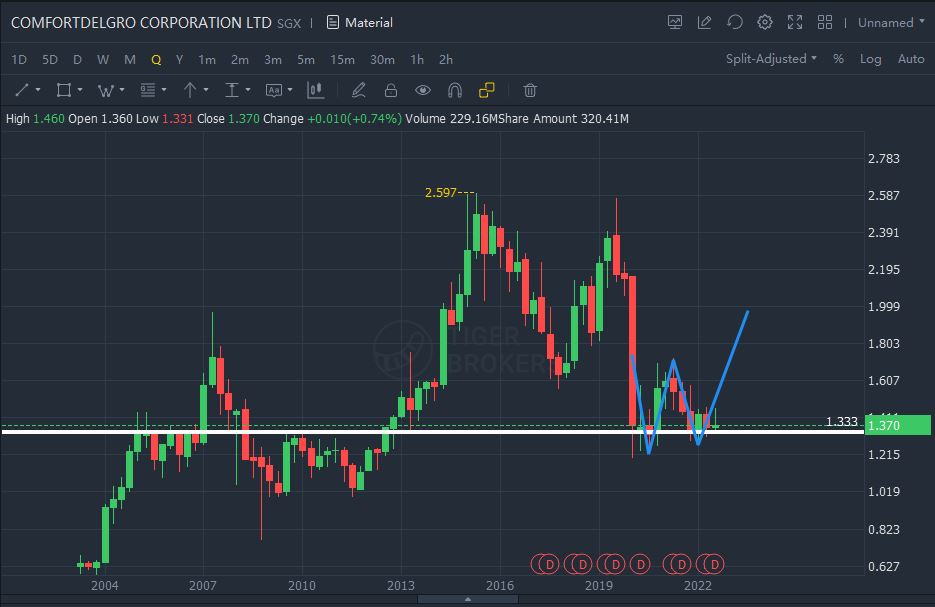Click the Volume 229.16MShare readout

[x=467, y=119]
